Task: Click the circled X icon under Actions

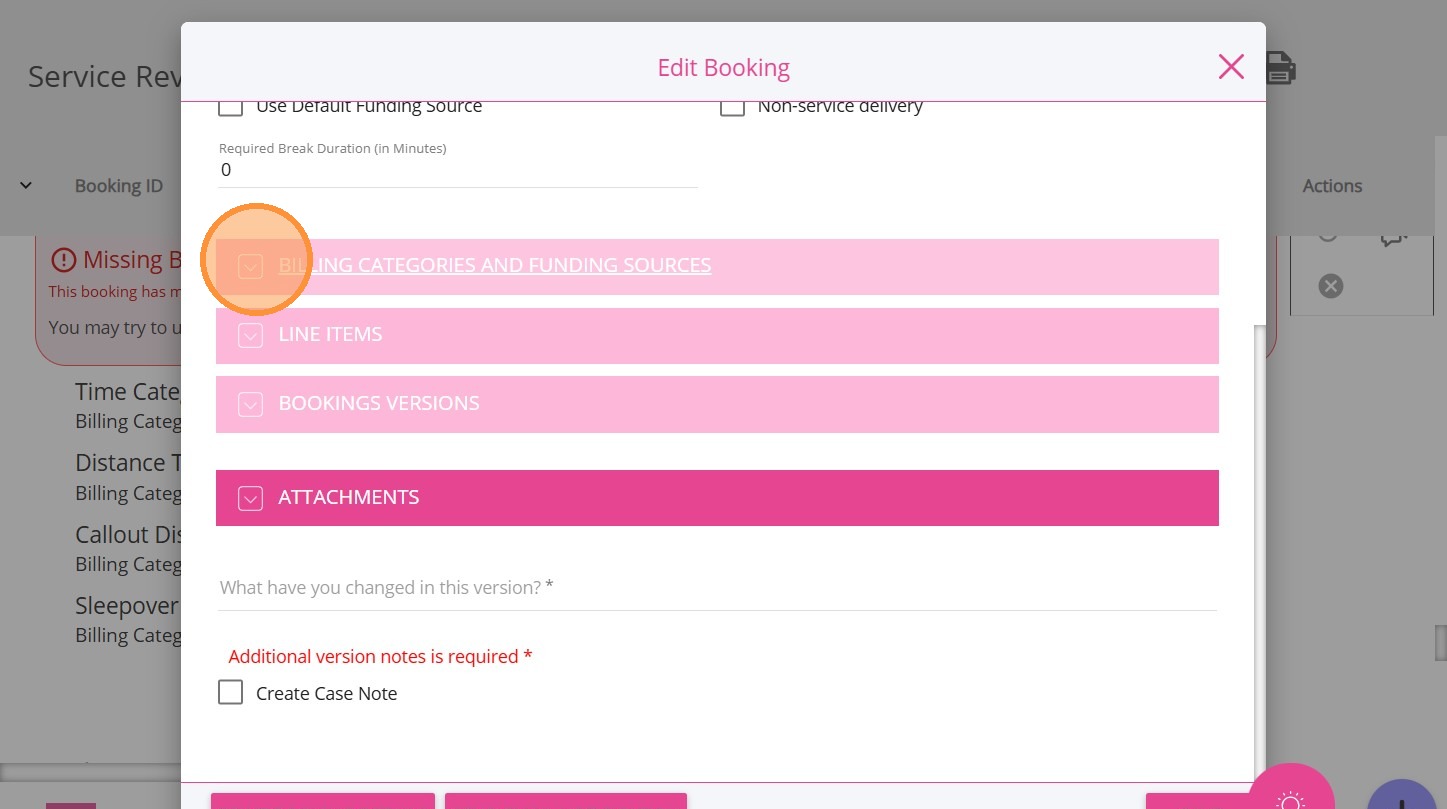Action: click(1330, 286)
